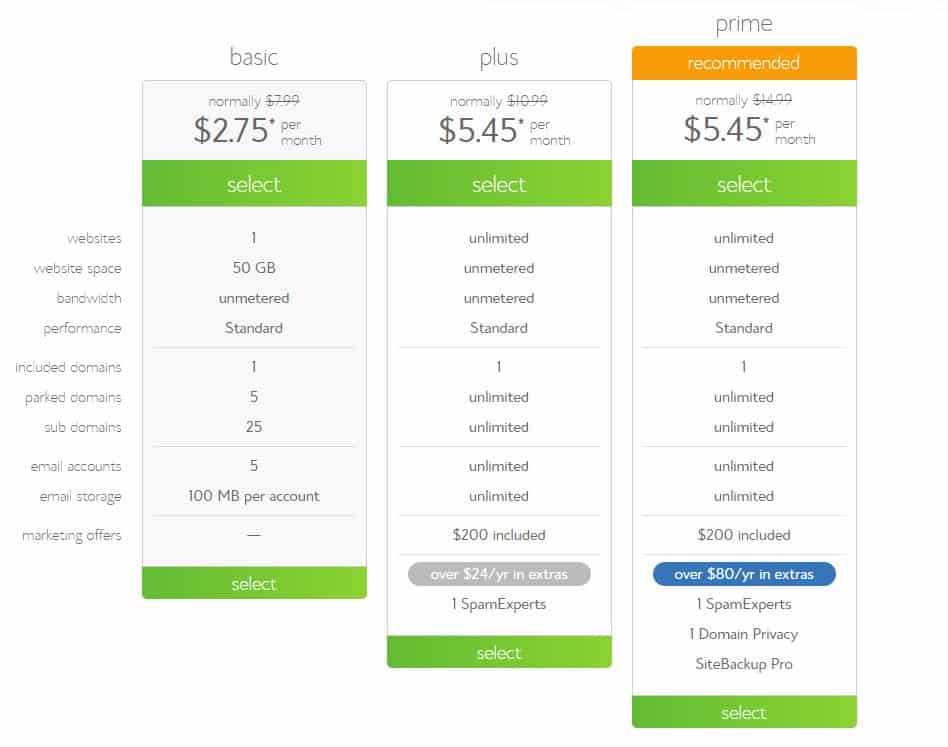The height and width of the screenshot is (747, 948).
Task: Click 1 Domain Privacy in prime plan
Action: 744,634
